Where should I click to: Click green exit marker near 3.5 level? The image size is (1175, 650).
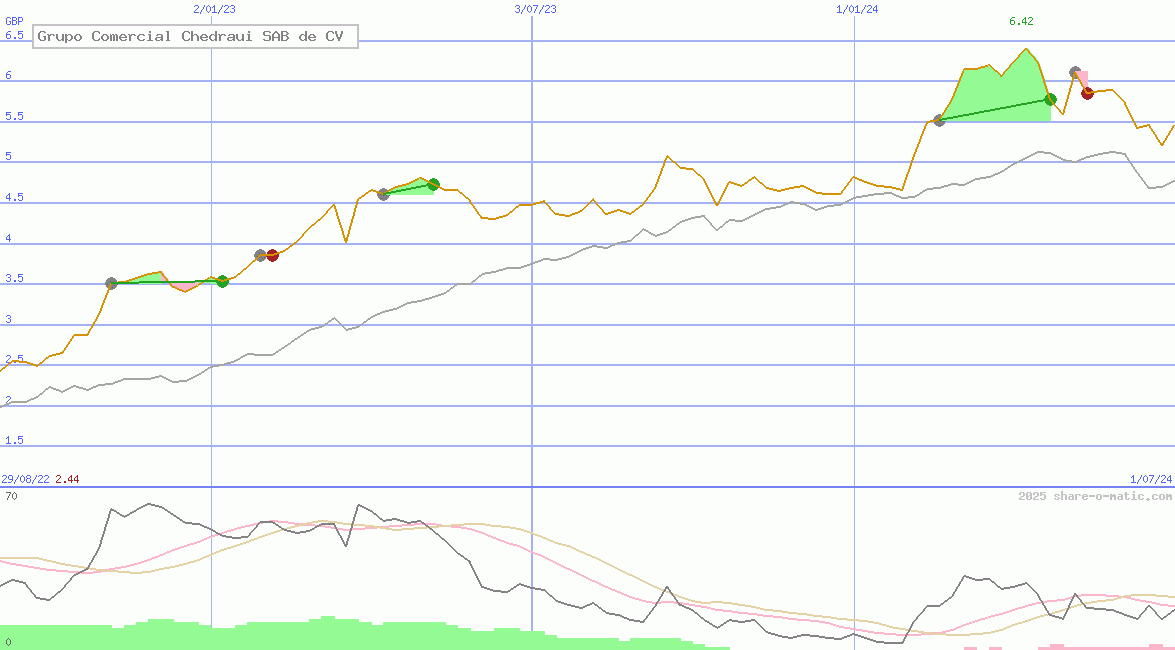pyautogui.click(x=222, y=281)
